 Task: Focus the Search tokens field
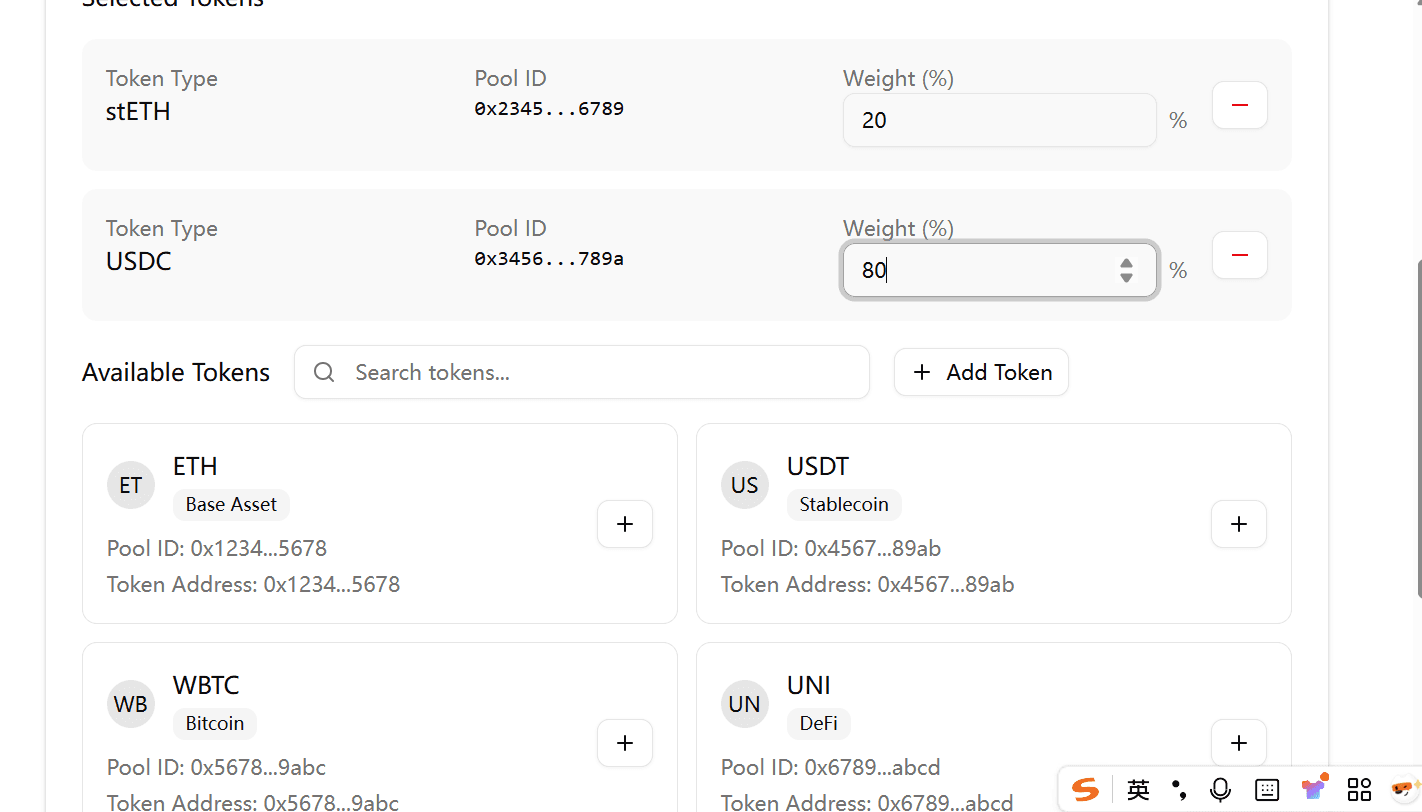click(600, 372)
